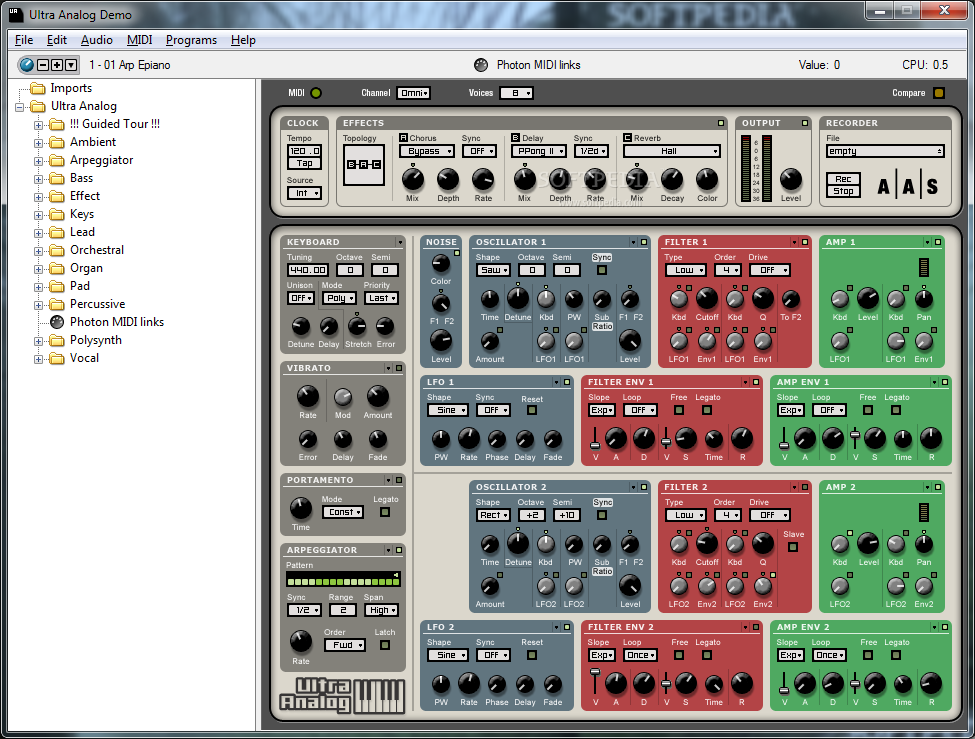Open the MIDI menu
975x739 pixels.
pyautogui.click(x=139, y=40)
